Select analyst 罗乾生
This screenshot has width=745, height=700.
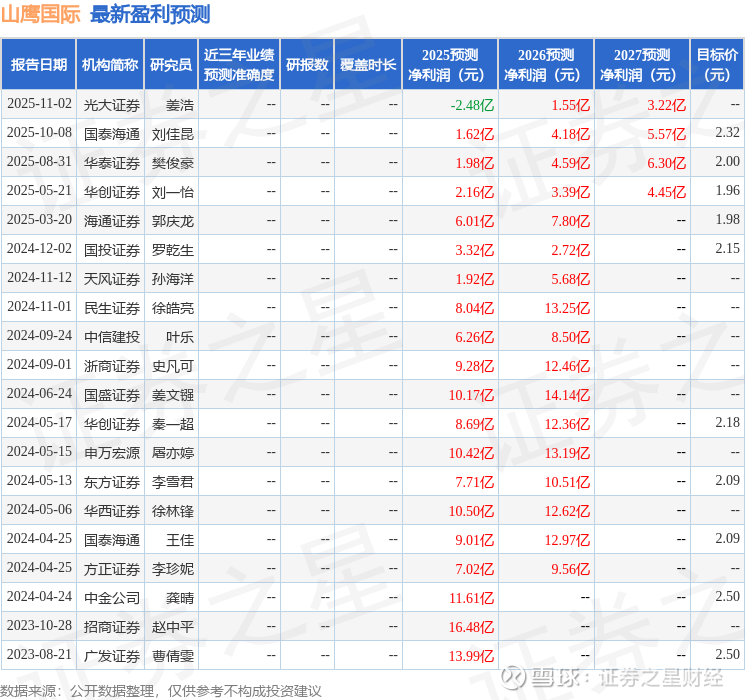click(172, 249)
